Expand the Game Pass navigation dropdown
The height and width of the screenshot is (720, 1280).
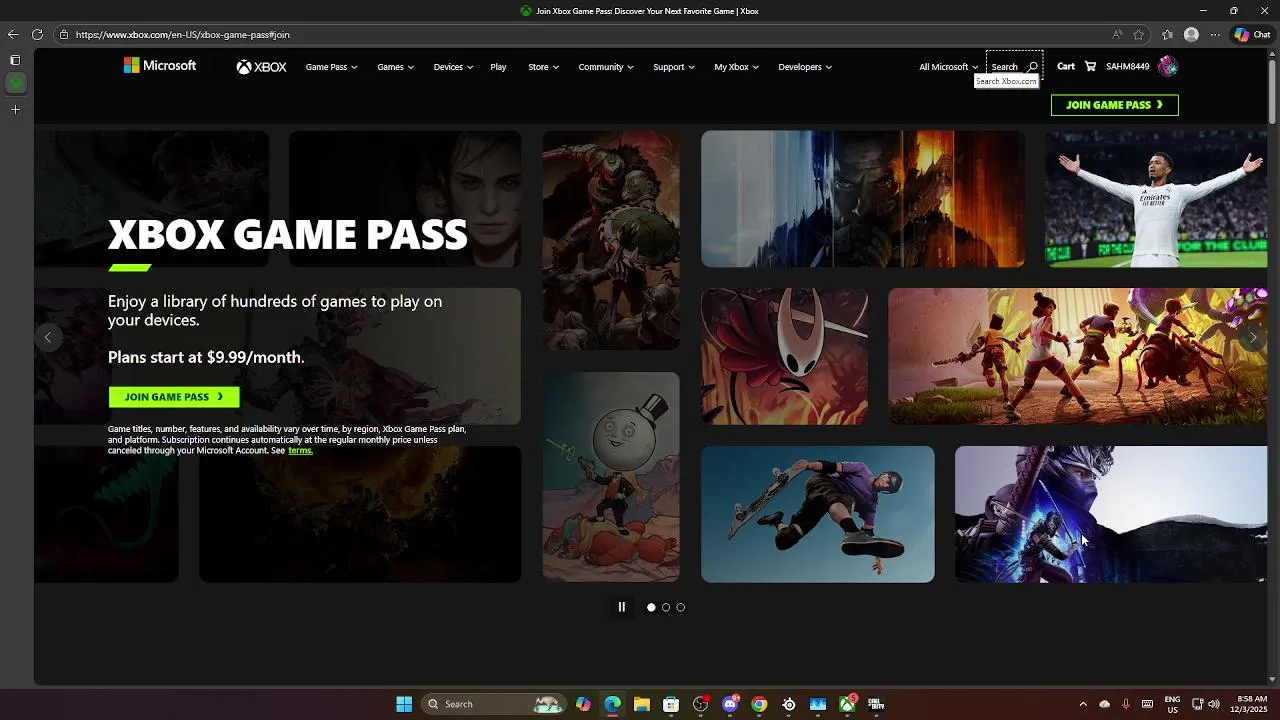point(331,67)
